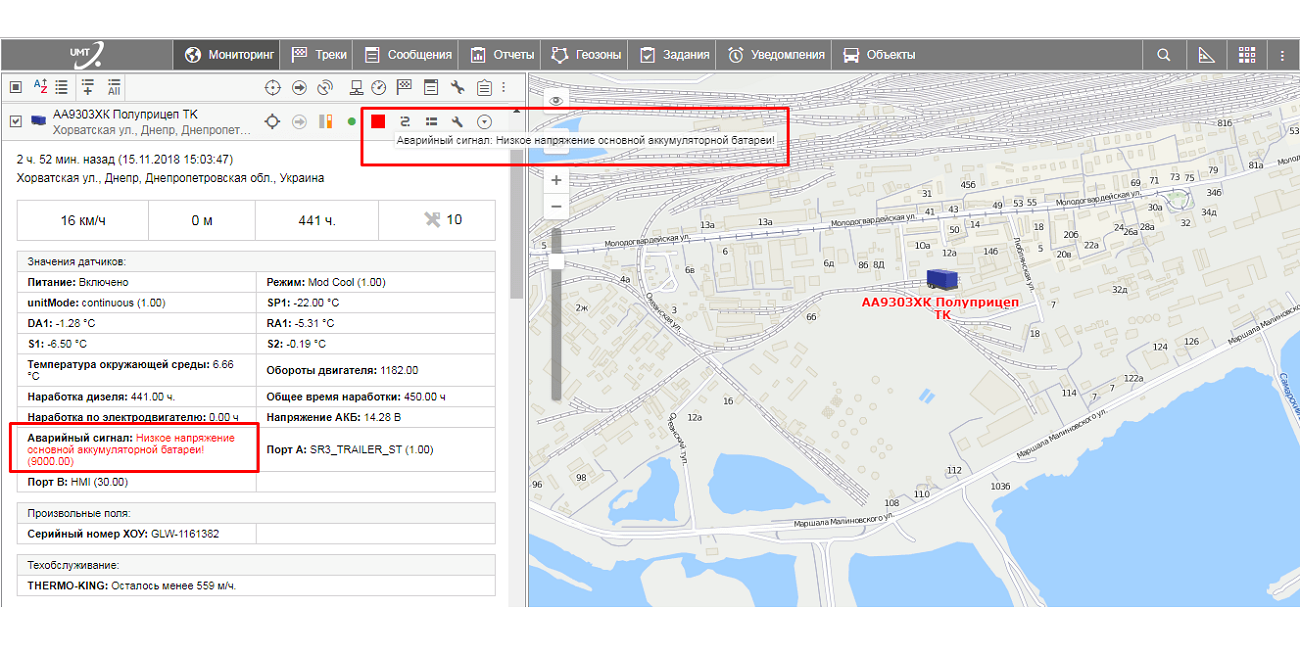Viewport: 1300px width, 655px height.
Task: Open the measuring ruler tool
Action: coord(1205,55)
